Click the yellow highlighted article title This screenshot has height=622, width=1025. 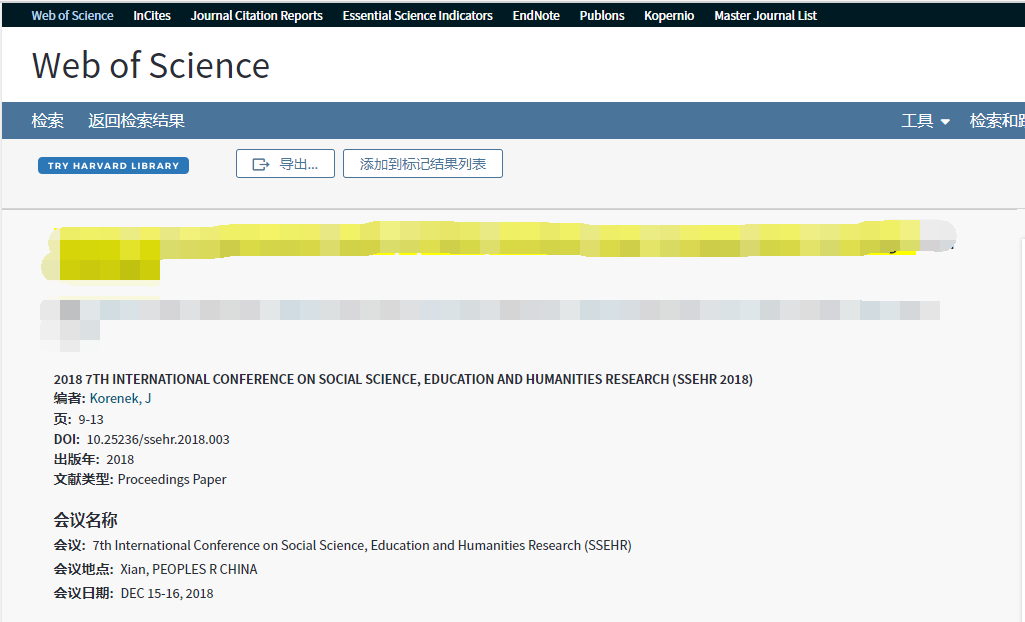pyautogui.click(x=480, y=240)
